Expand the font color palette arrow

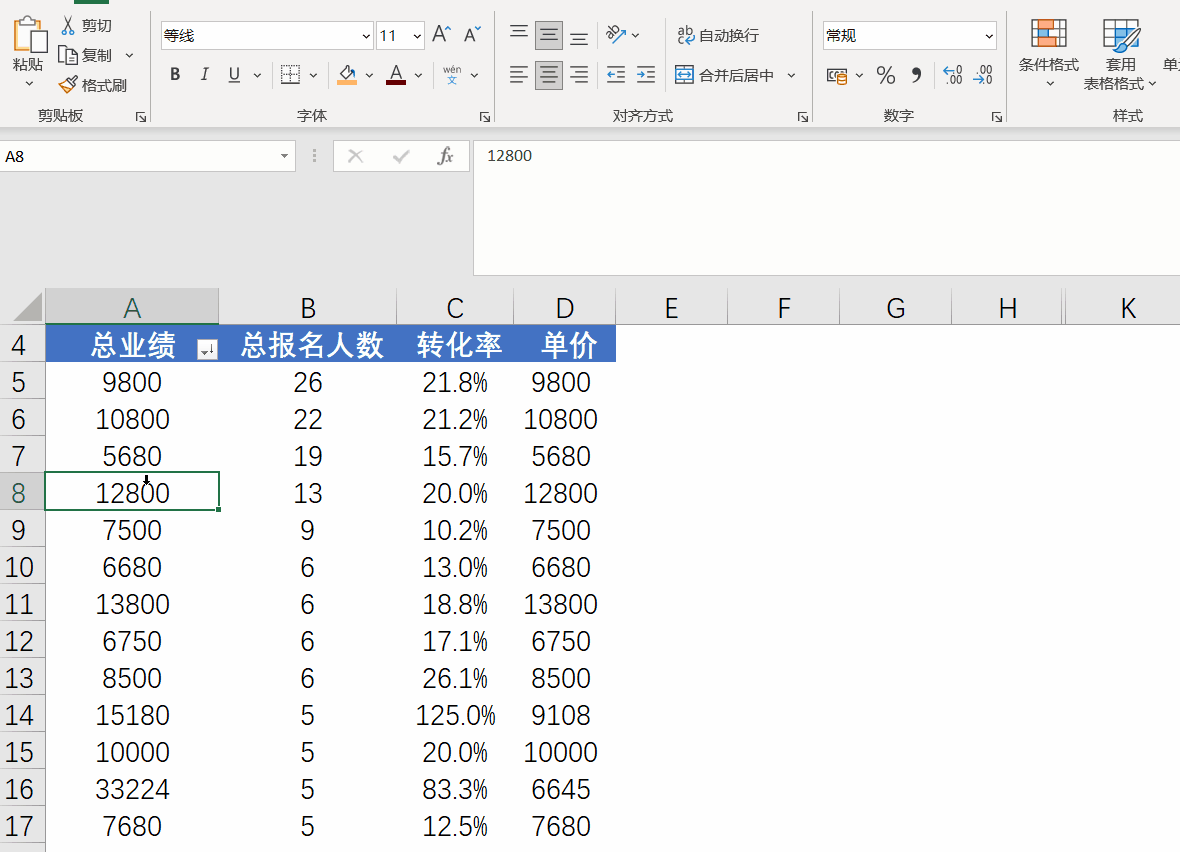click(418, 75)
